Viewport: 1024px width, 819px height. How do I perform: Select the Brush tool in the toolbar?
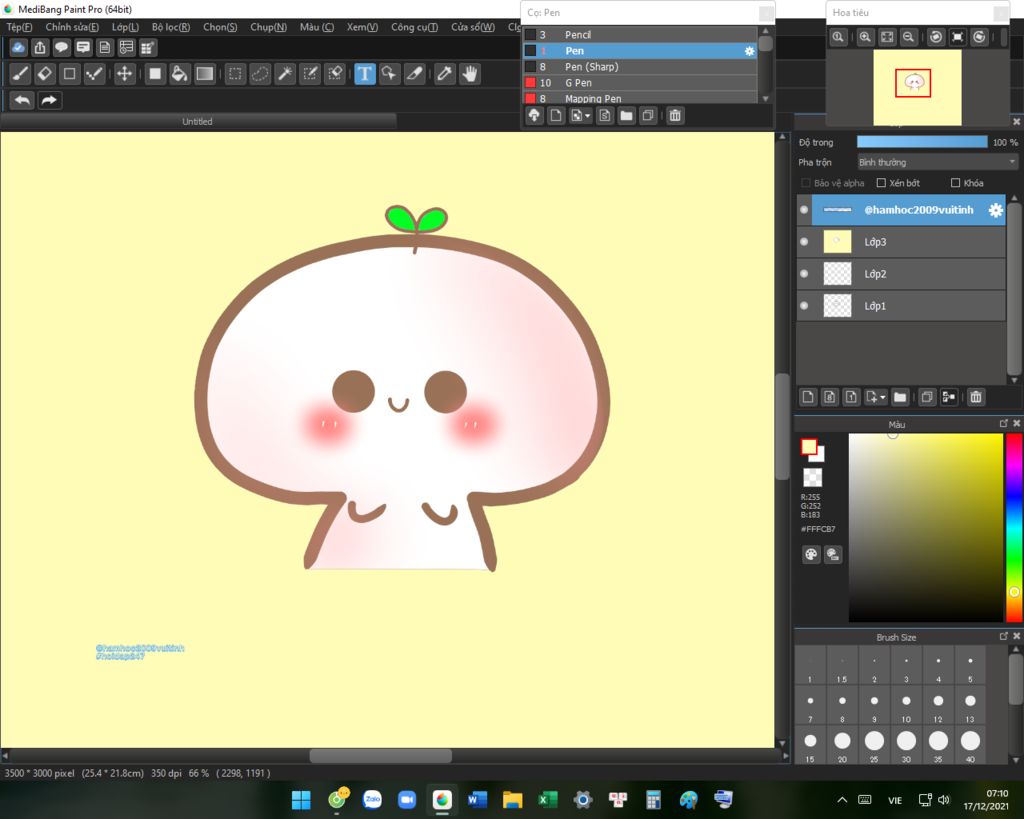(20, 74)
